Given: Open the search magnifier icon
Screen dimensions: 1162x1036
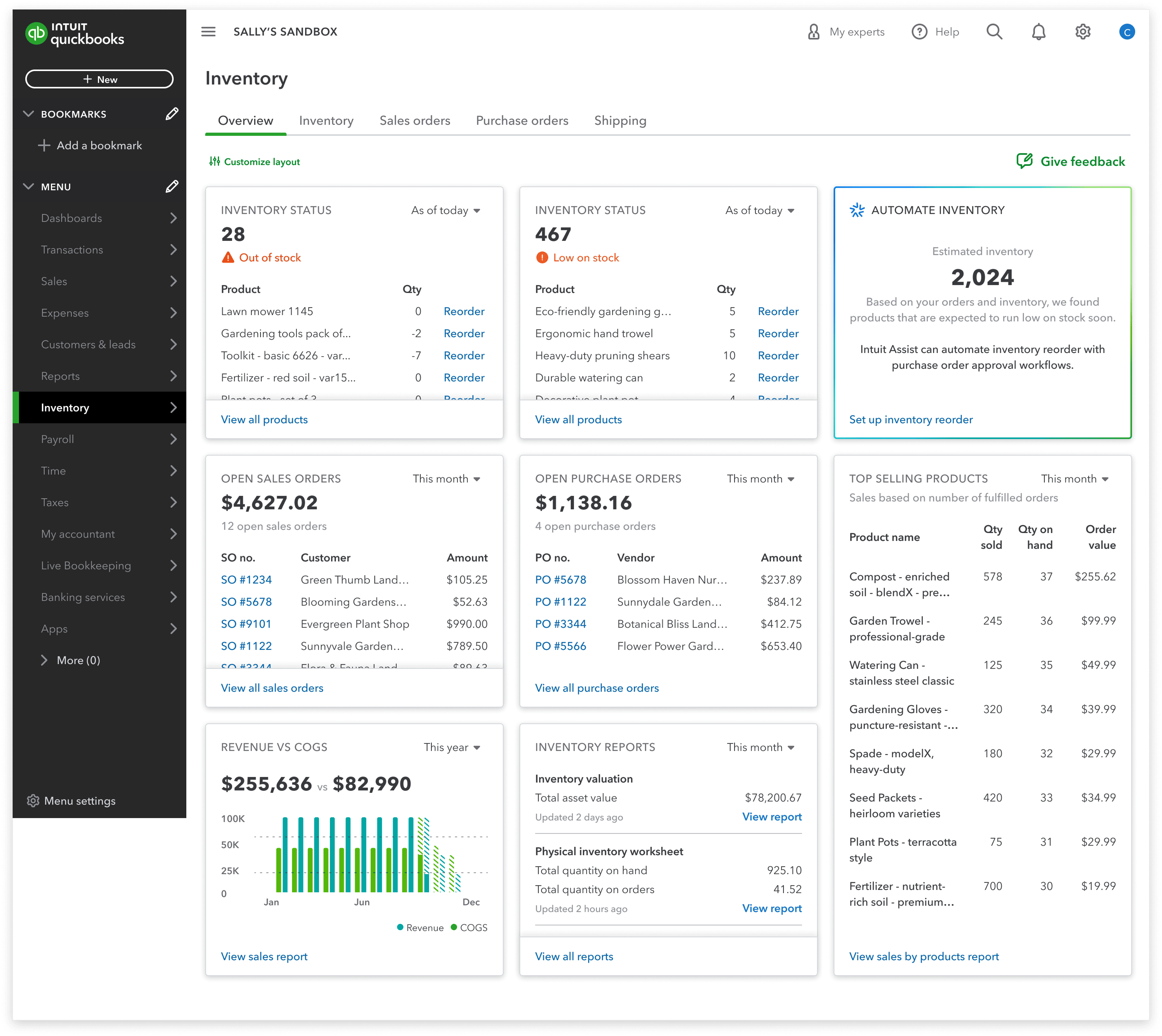Looking at the screenshot, I should pos(994,32).
